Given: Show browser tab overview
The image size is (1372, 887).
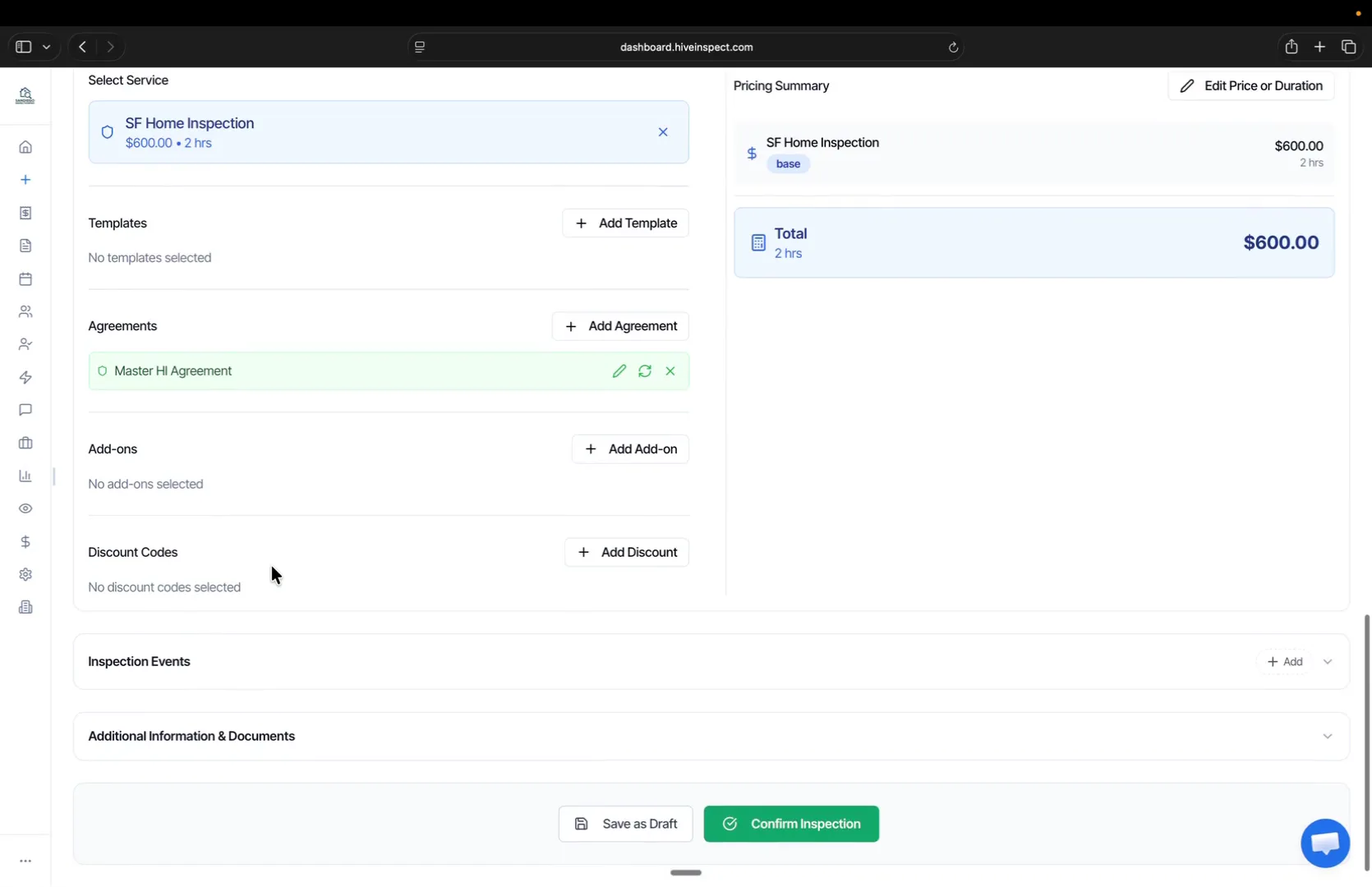Looking at the screenshot, I should [1348, 47].
